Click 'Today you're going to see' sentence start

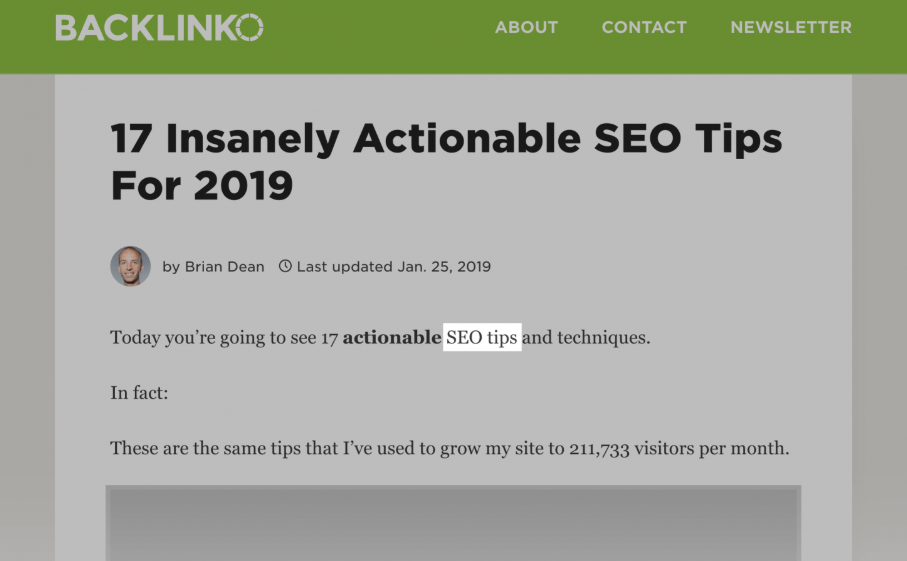(x=213, y=338)
